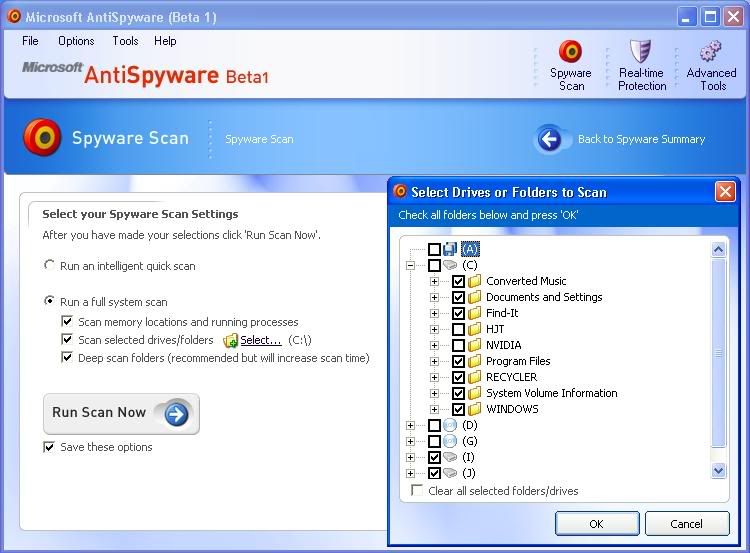Click the hard drive (J) icon
The image size is (750, 553).
[x=450, y=473]
